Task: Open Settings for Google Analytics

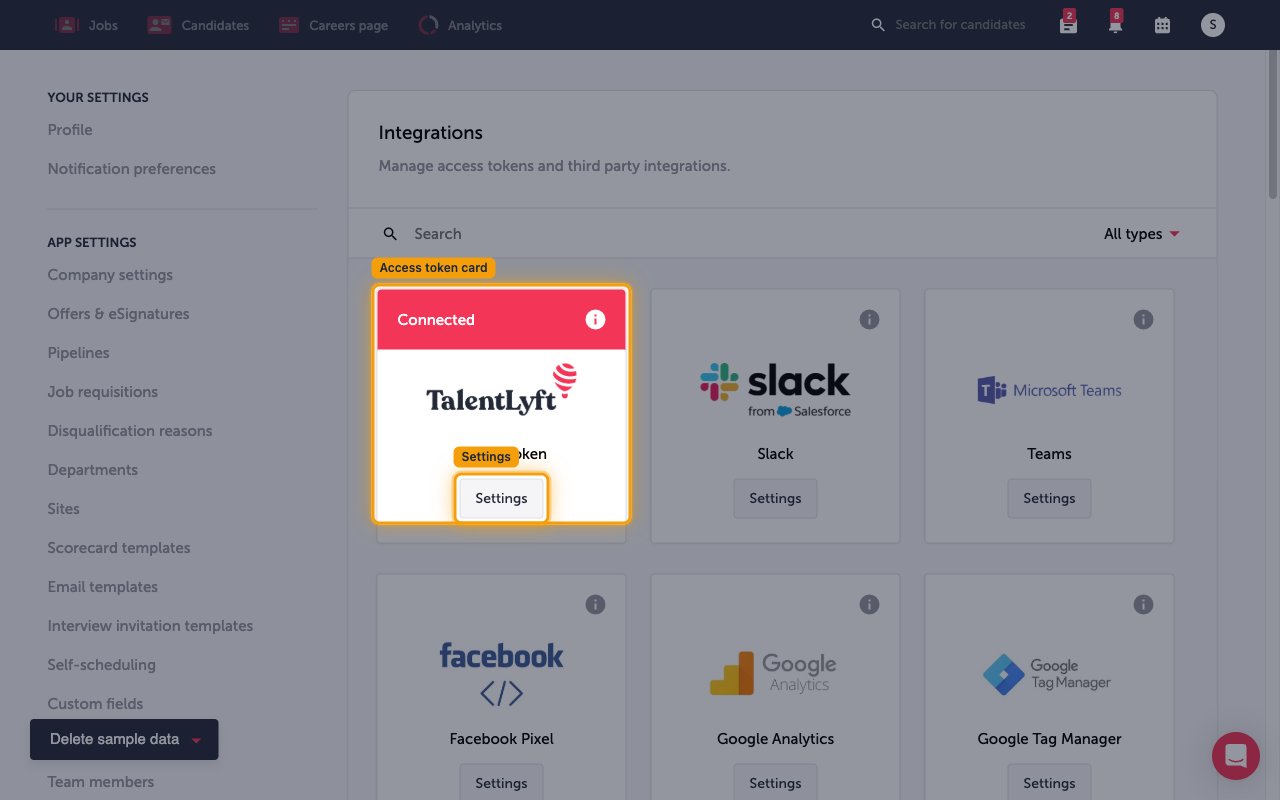Action: [775, 783]
